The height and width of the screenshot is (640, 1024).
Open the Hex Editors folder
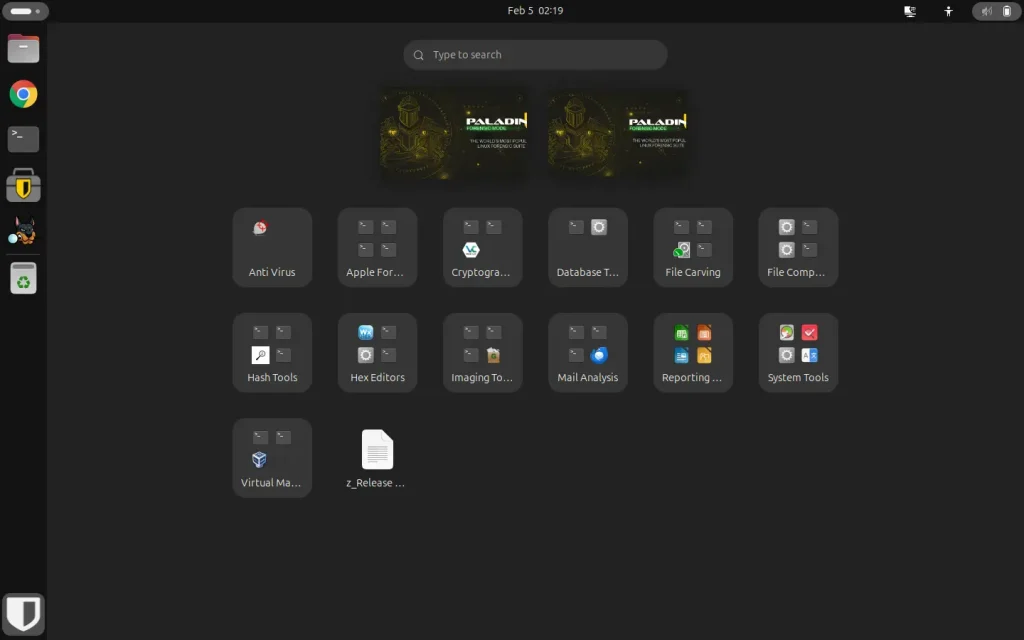[377, 352]
